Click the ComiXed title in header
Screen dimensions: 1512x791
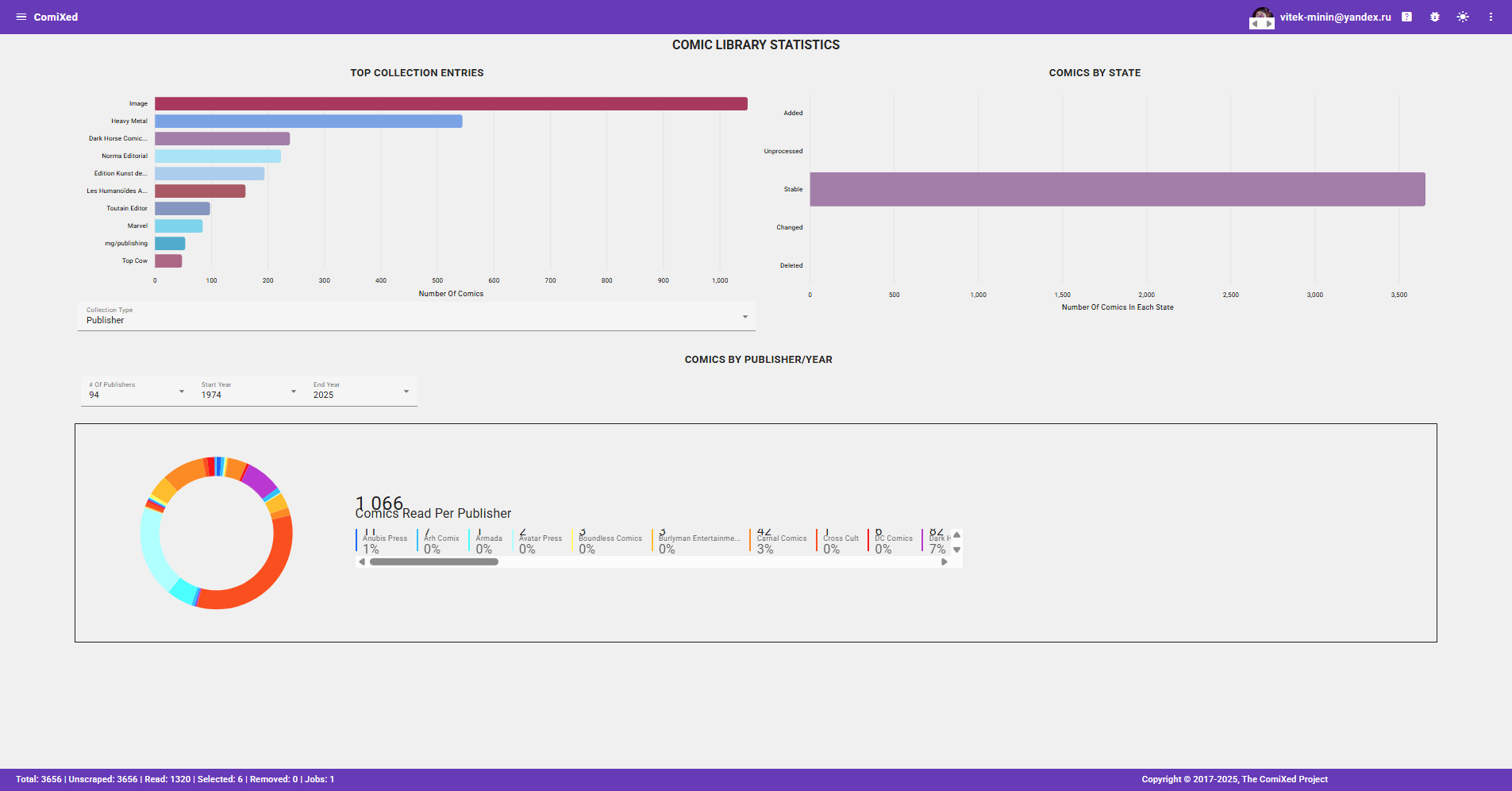coord(56,17)
